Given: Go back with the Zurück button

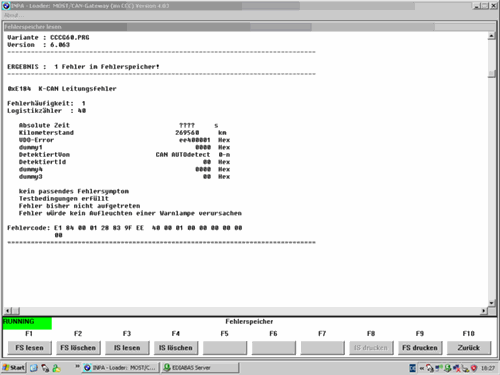Looking at the screenshot, I should [x=469, y=348].
